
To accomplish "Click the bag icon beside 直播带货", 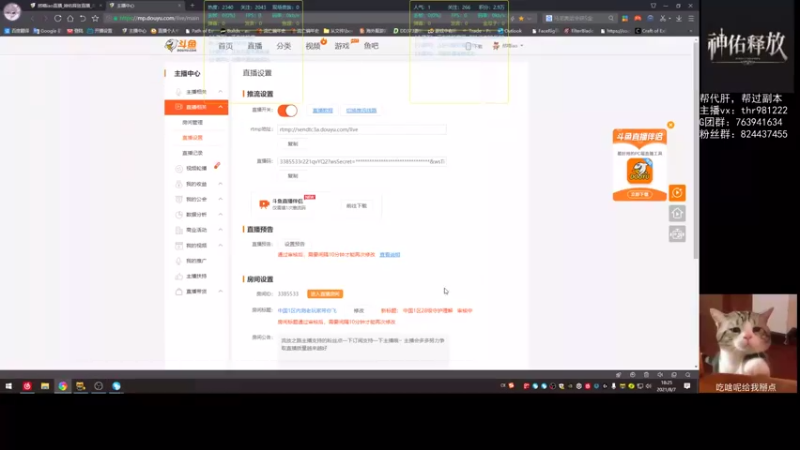I will click(179, 291).
